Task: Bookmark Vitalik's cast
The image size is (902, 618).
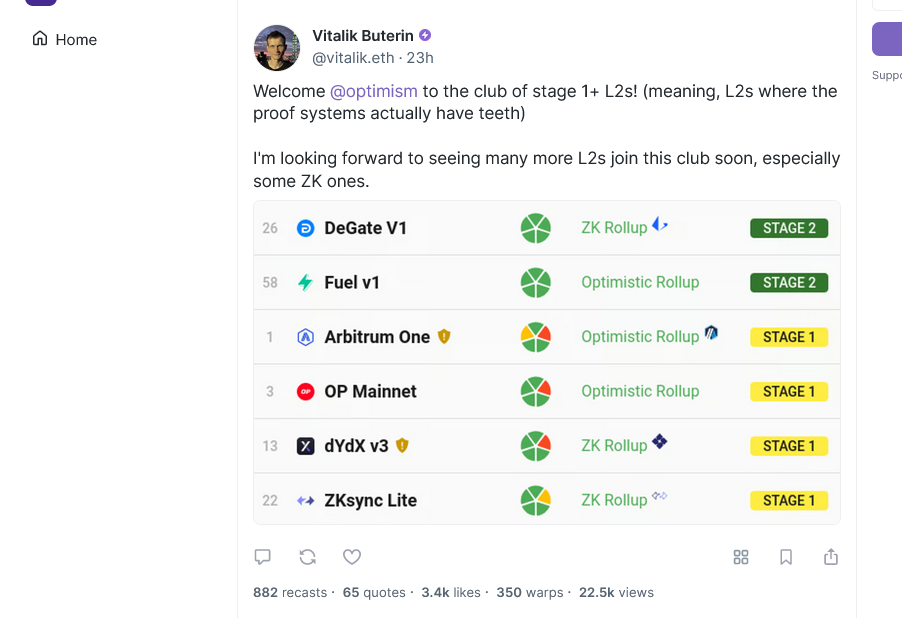Action: pyautogui.click(x=786, y=557)
